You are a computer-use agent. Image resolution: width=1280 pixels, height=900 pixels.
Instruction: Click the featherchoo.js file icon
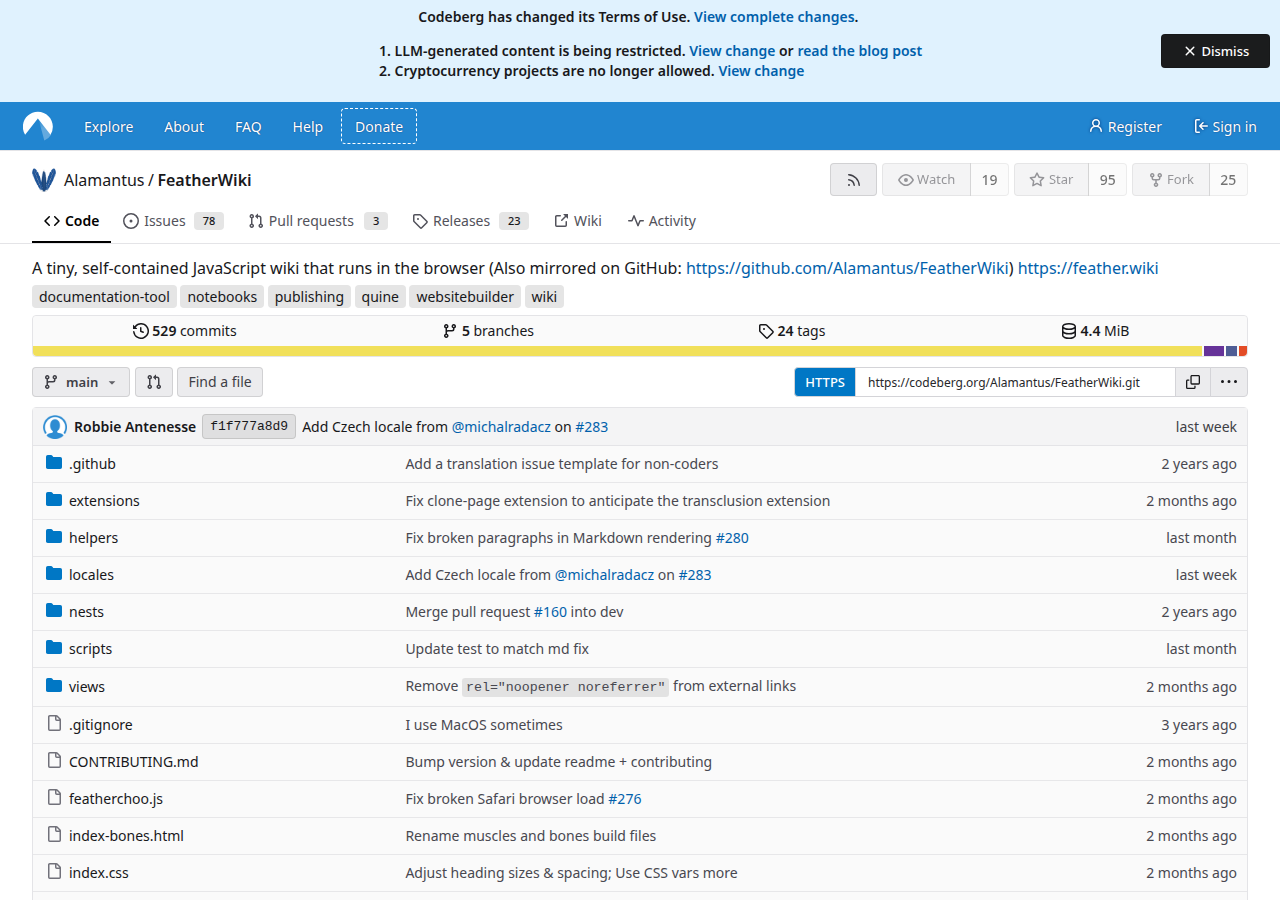coord(54,798)
